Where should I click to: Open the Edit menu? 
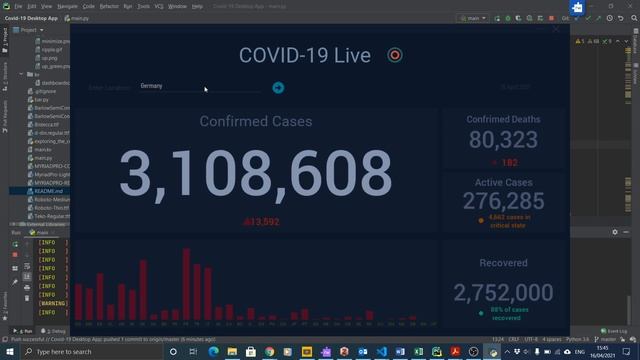coord(32,7)
